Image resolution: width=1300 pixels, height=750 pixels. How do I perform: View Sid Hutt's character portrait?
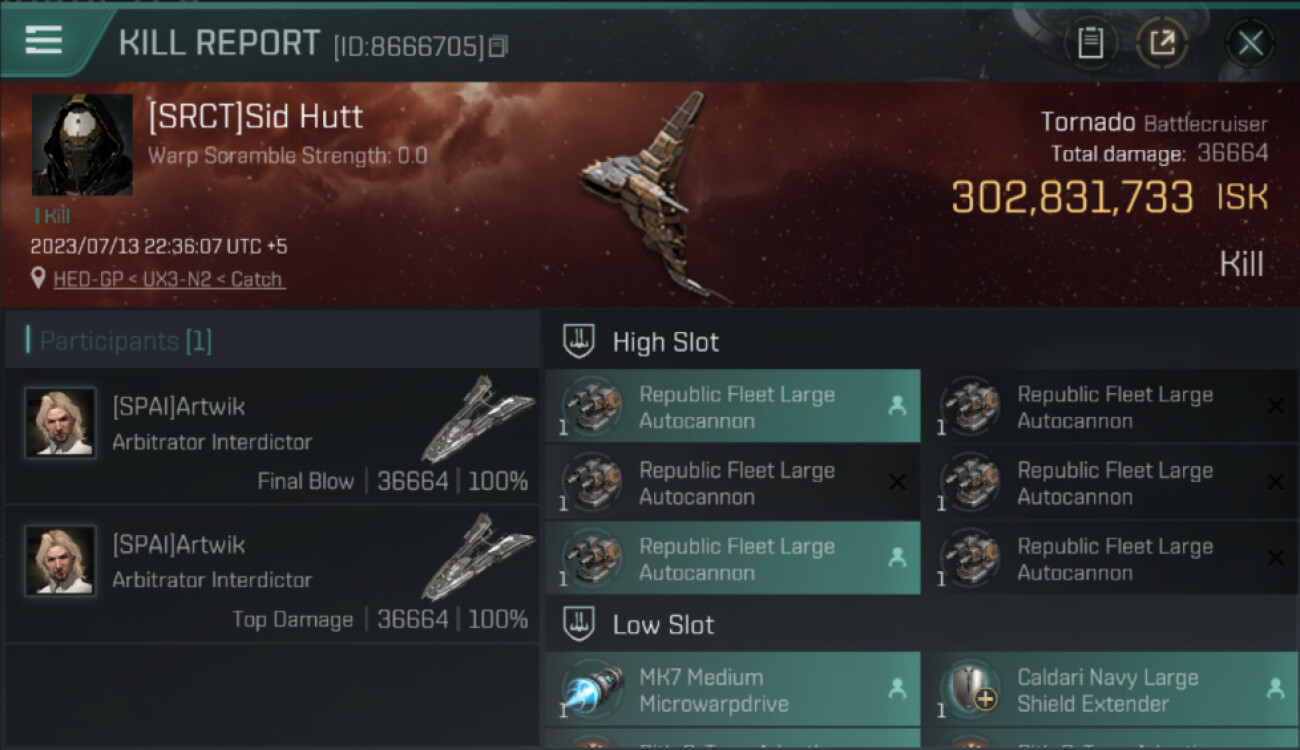coord(82,145)
